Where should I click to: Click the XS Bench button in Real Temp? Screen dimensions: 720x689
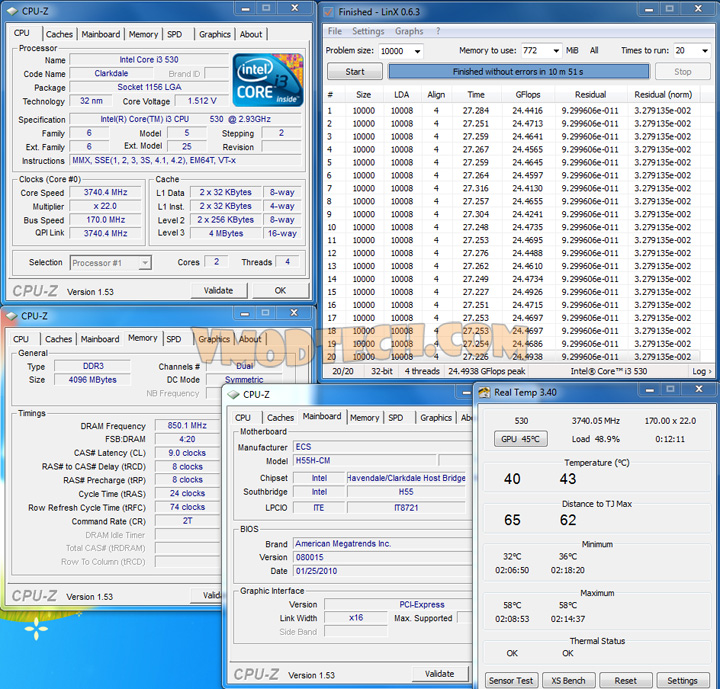click(567, 680)
